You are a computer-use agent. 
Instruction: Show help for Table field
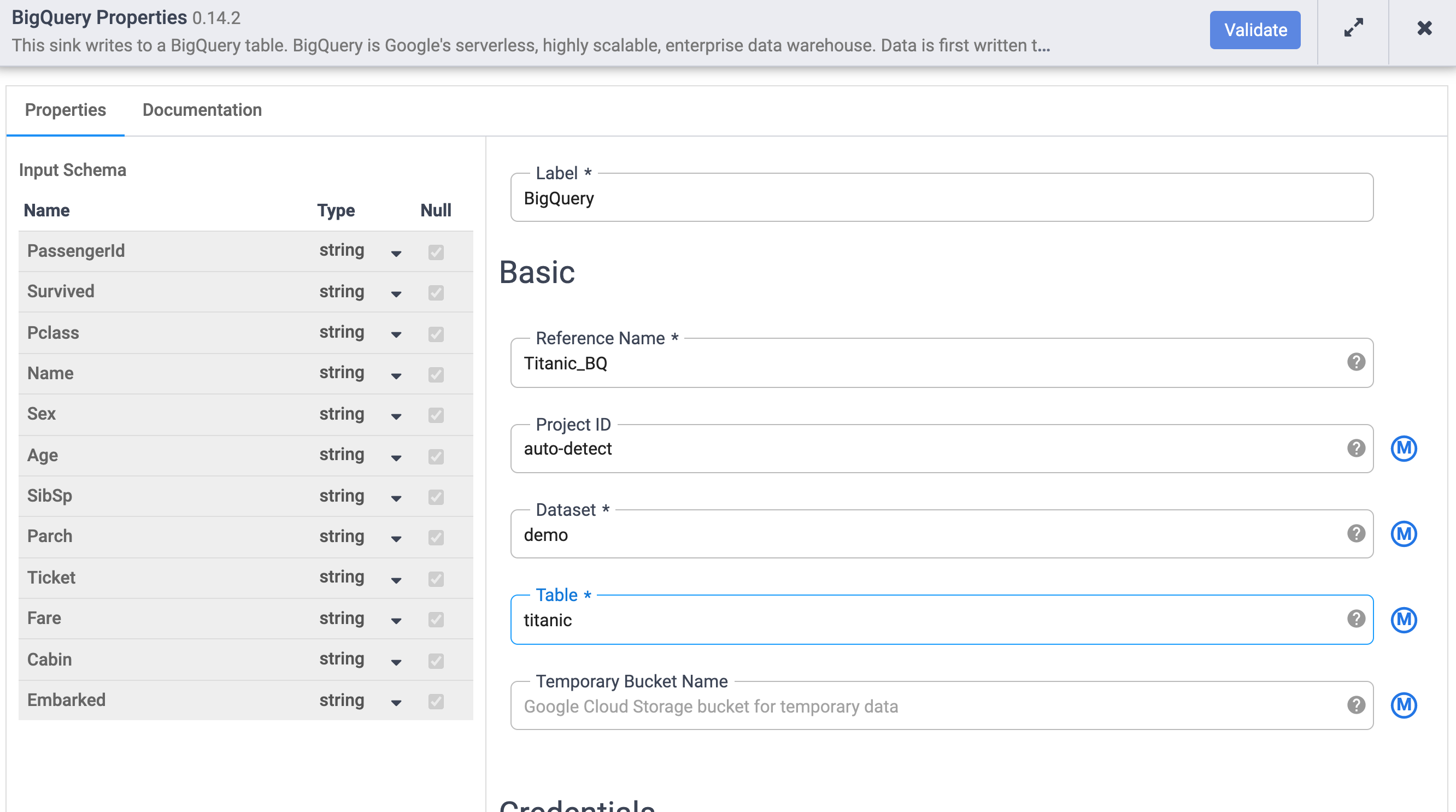click(x=1356, y=619)
